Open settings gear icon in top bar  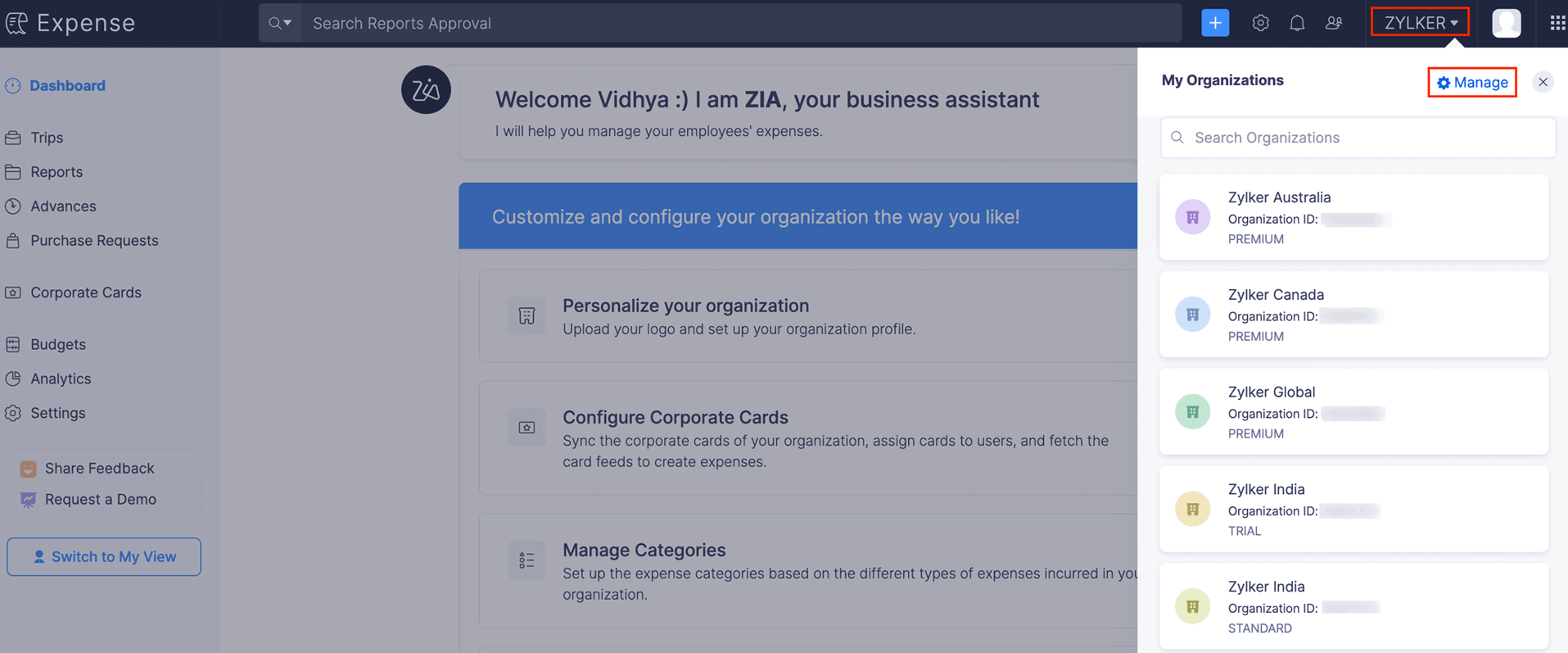(x=1260, y=23)
